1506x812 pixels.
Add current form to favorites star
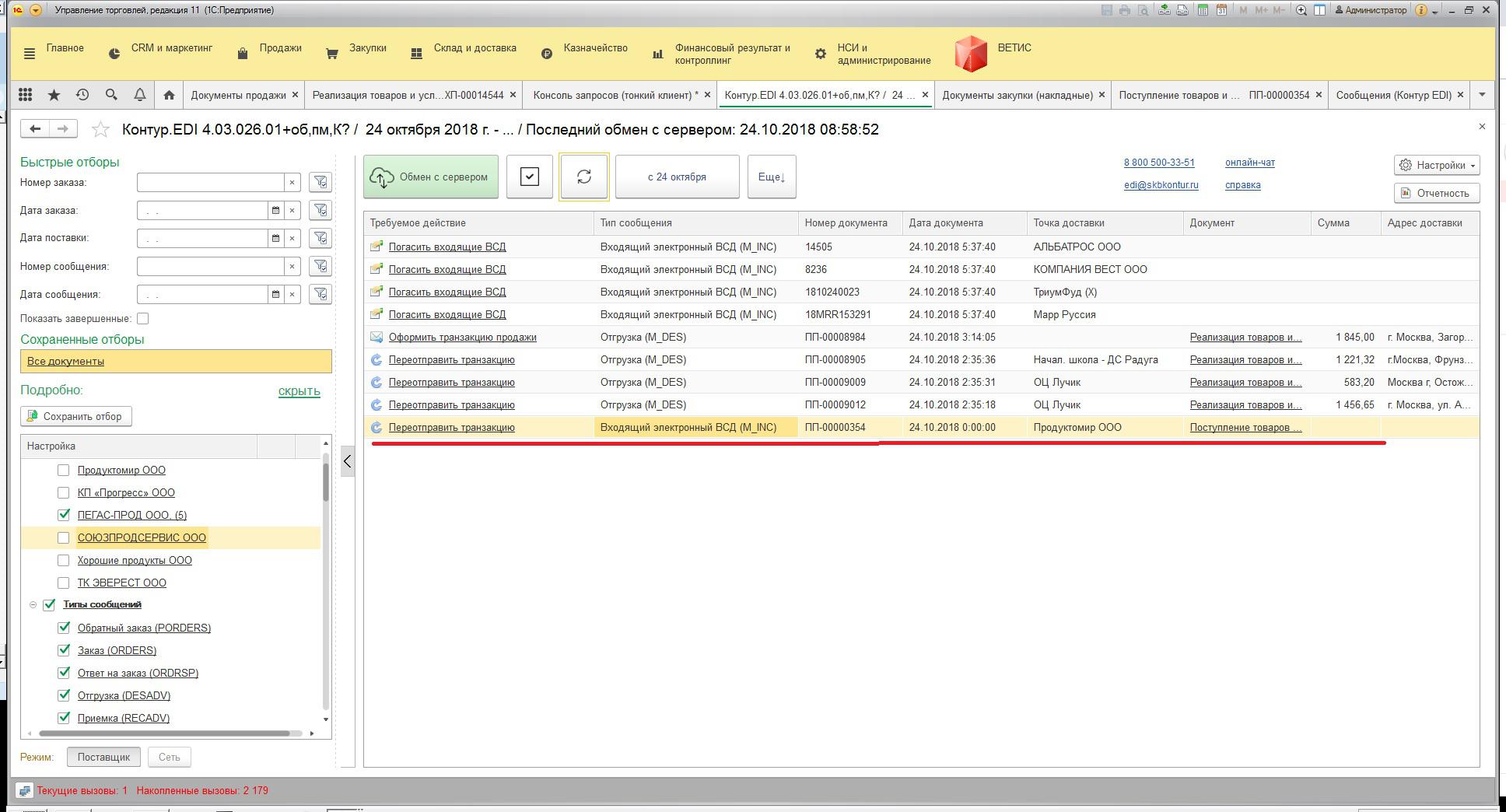click(x=100, y=129)
